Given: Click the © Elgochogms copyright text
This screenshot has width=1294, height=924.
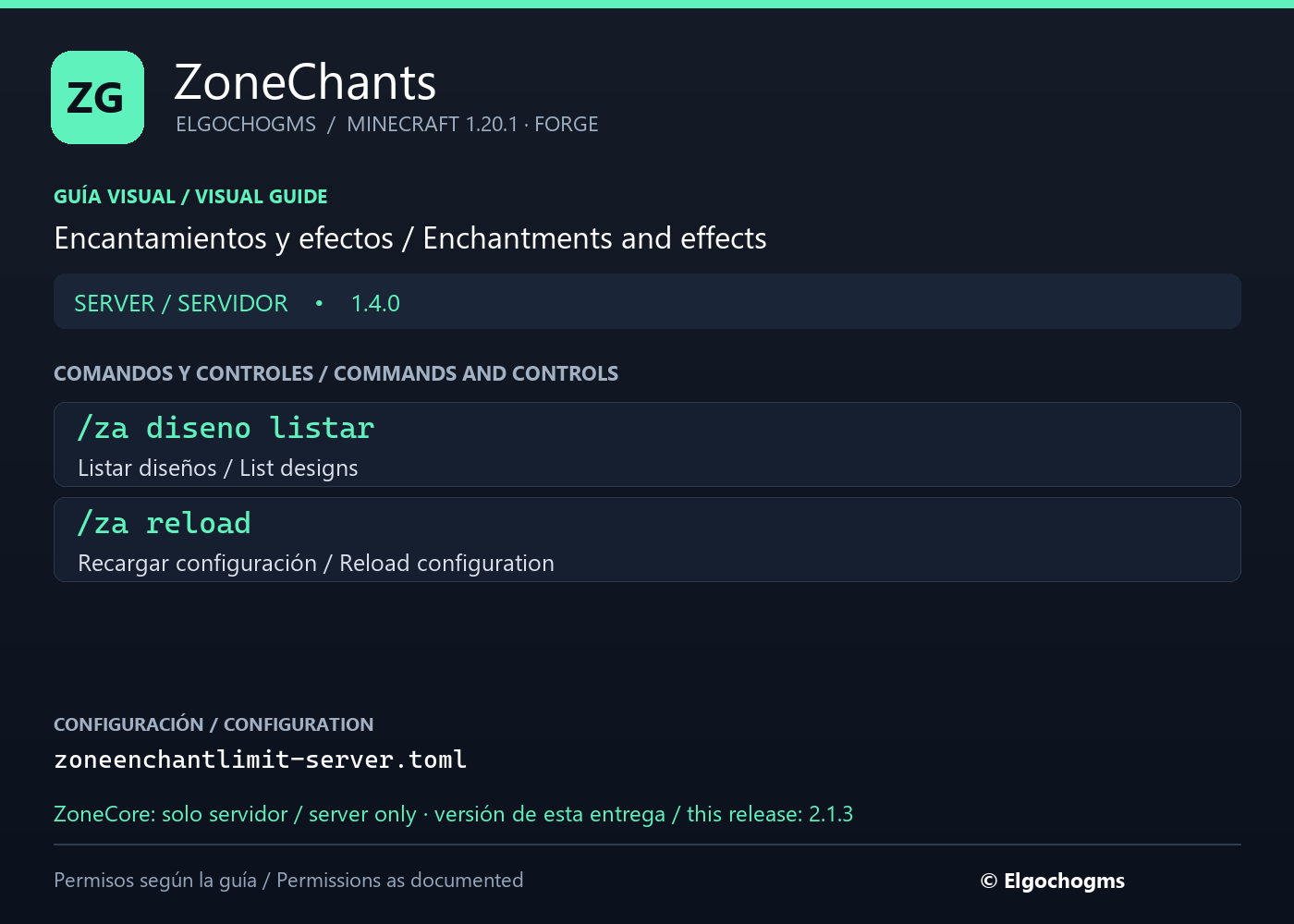Looking at the screenshot, I should 1053,881.
